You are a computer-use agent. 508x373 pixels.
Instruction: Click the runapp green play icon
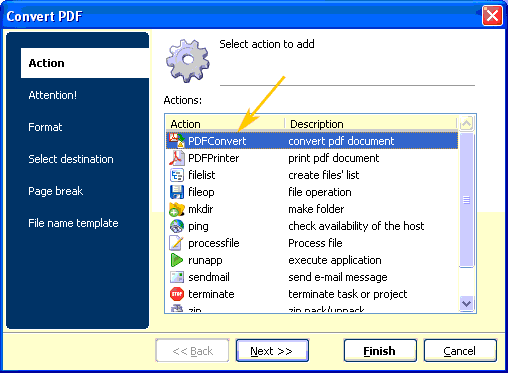tap(176, 260)
